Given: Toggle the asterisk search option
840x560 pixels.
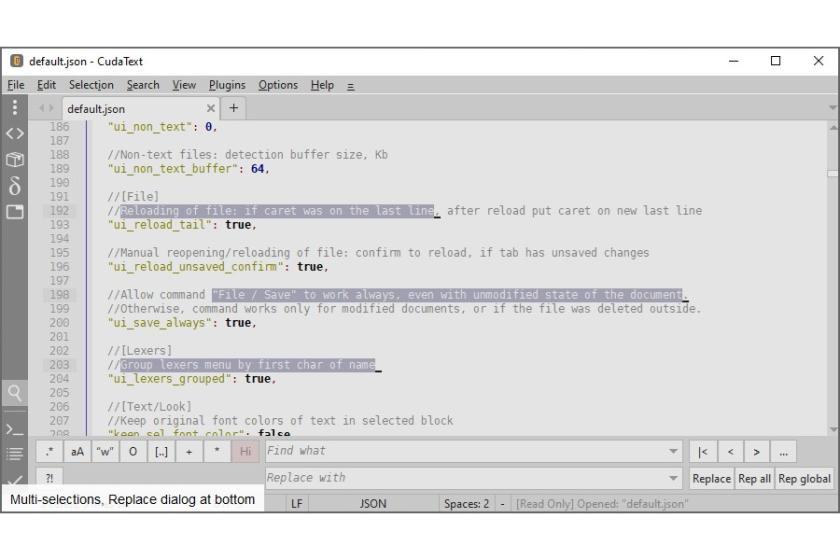Looking at the screenshot, I should tap(217, 452).
